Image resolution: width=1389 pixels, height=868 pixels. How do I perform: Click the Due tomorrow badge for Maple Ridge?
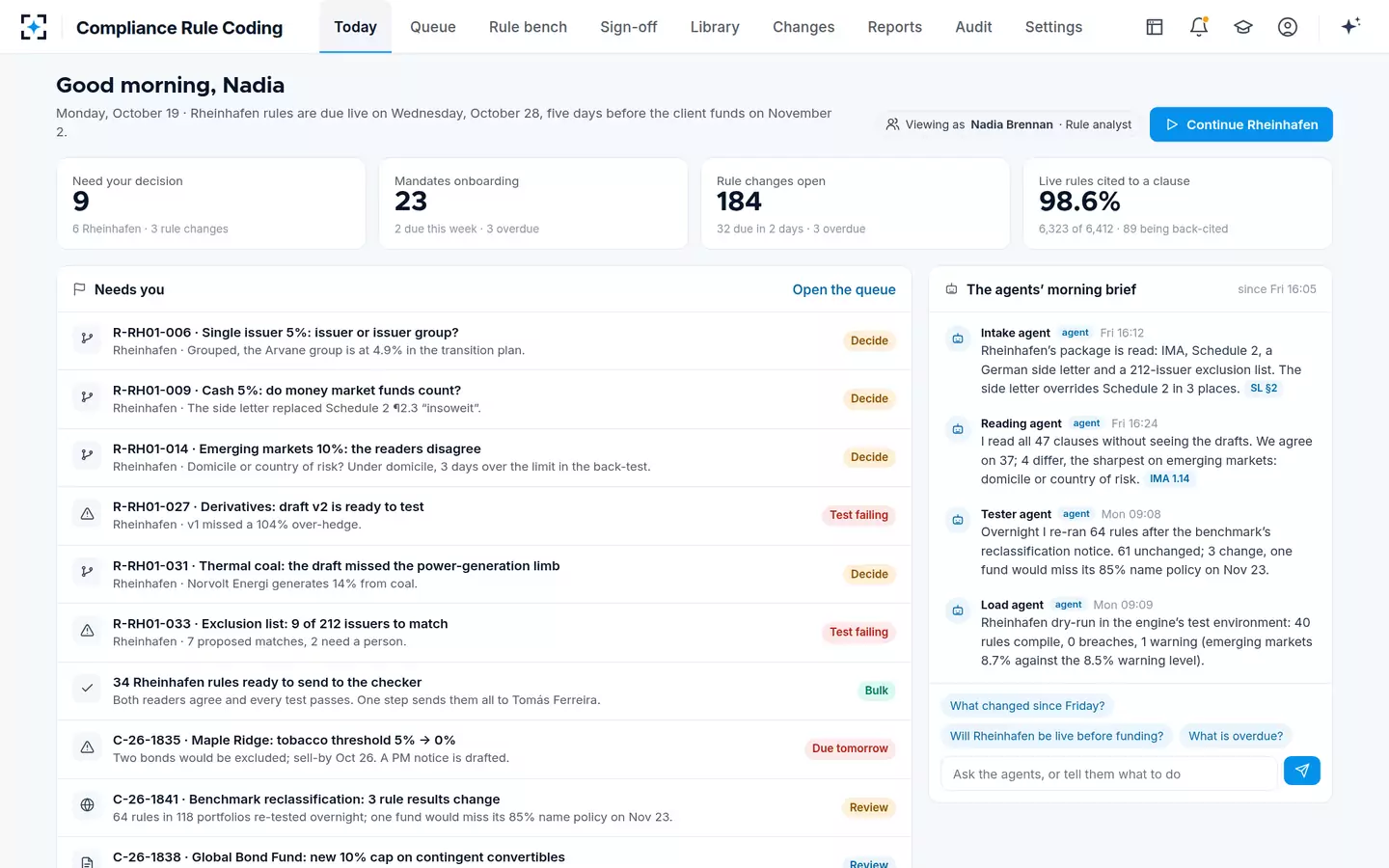point(850,748)
